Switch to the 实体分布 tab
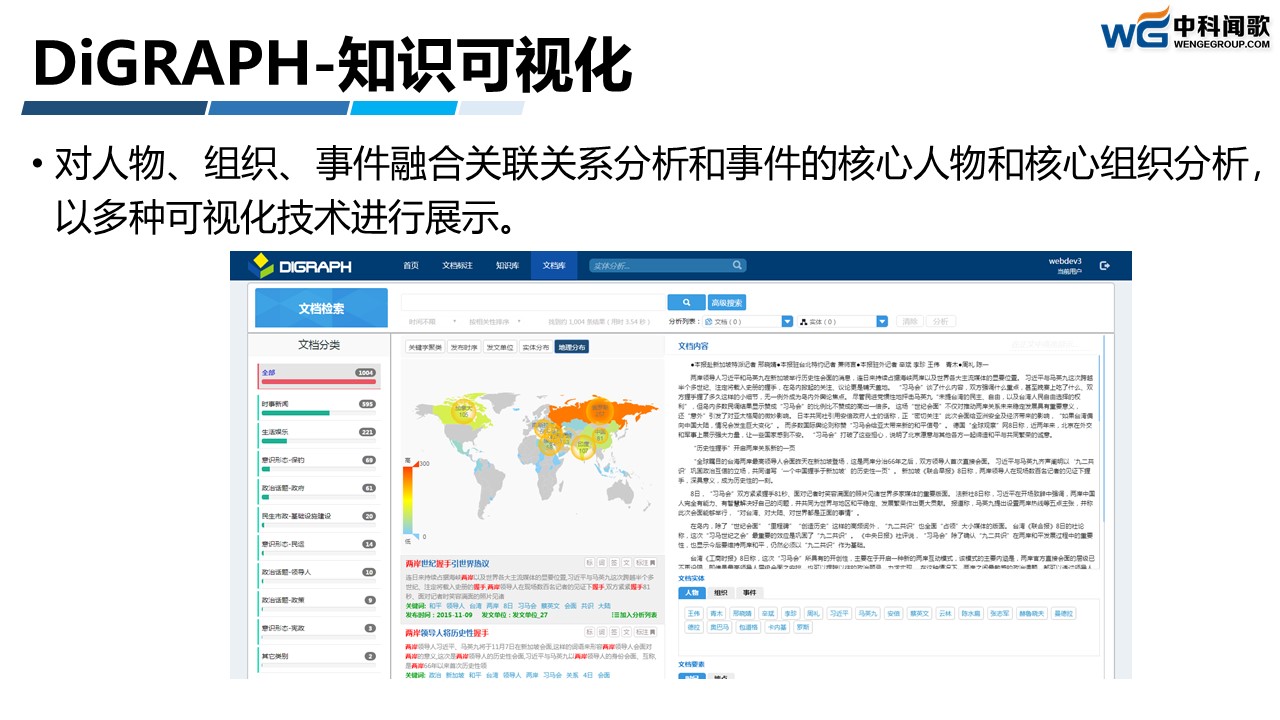This screenshot has width=1280, height=720. [536, 347]
